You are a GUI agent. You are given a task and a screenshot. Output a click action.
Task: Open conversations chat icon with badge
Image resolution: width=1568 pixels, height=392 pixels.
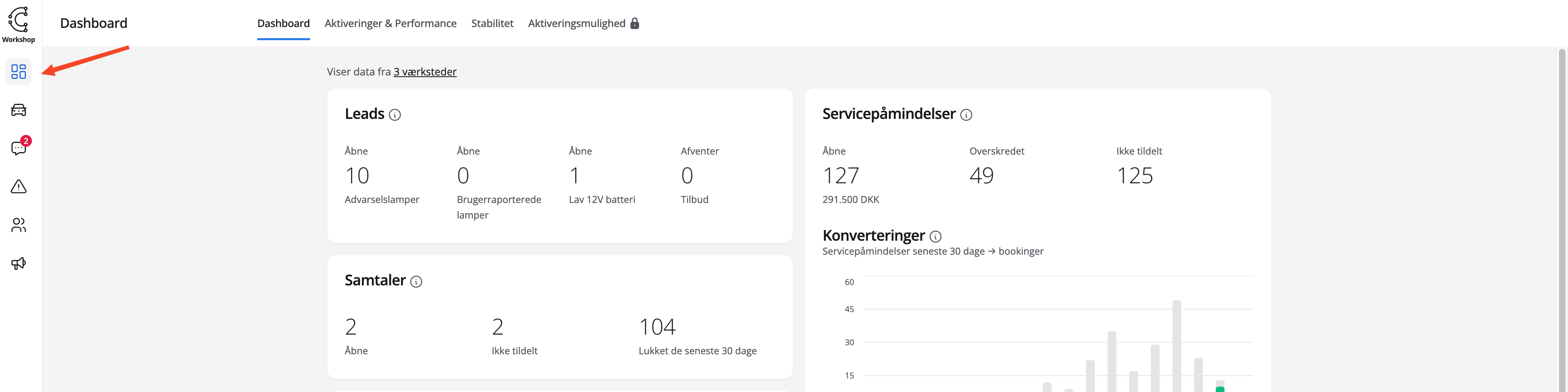19,148
